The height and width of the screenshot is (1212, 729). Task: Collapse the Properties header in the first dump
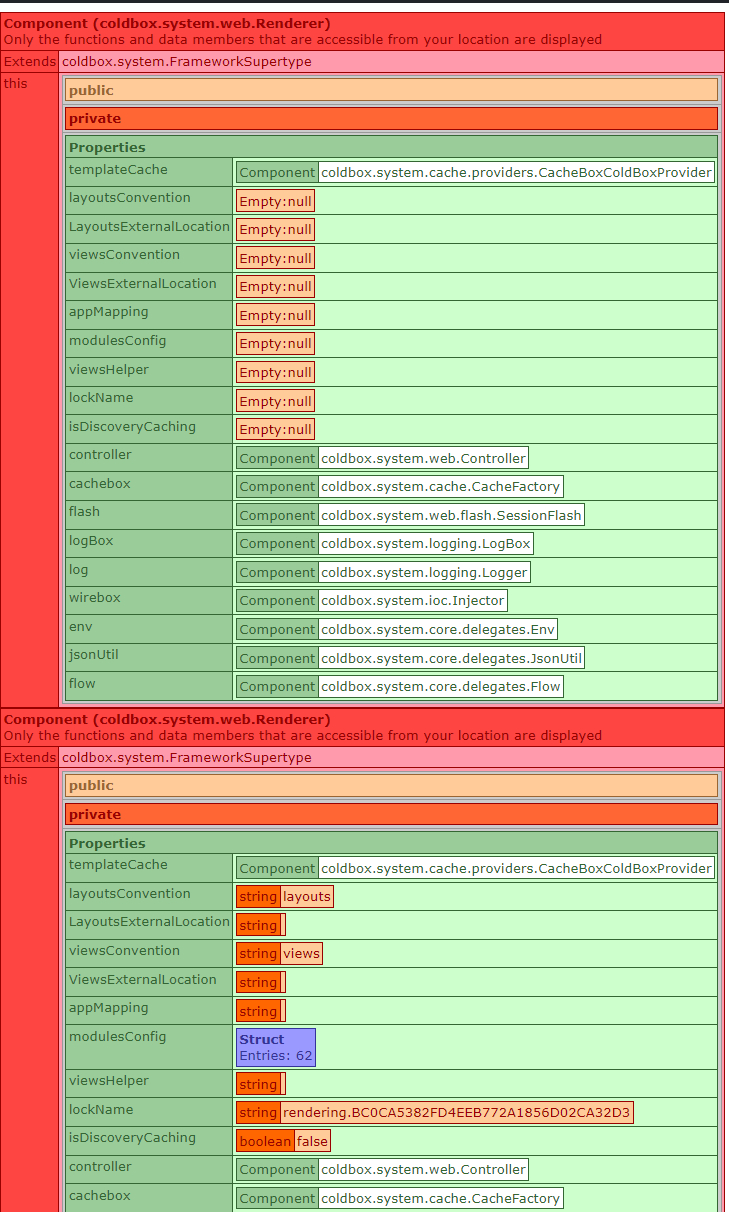coord(391,147)
